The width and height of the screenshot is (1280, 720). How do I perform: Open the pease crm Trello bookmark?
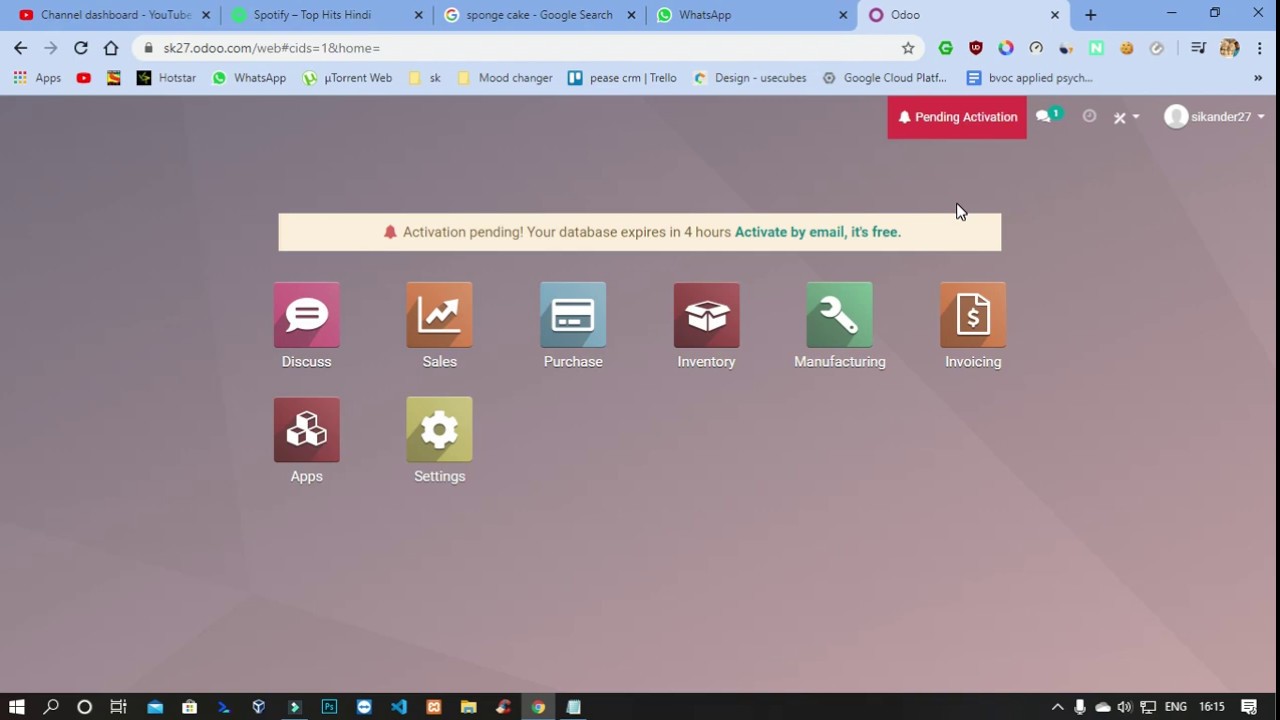coord(622,78)
